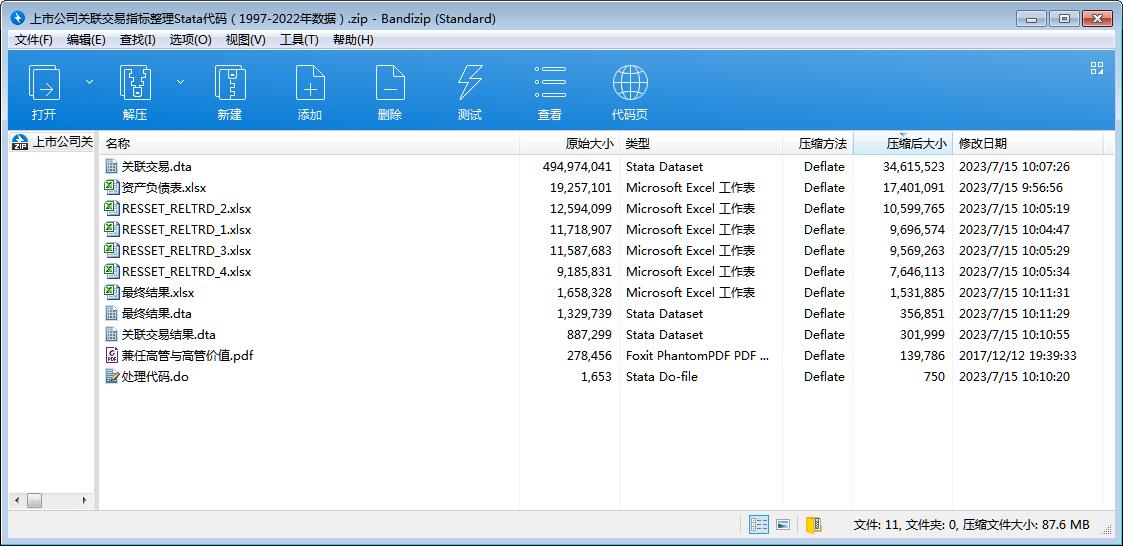1123x546 pixels.
Task: Click the right arrow of tree horizontal scrollbar
Action: tap(85, 500)
